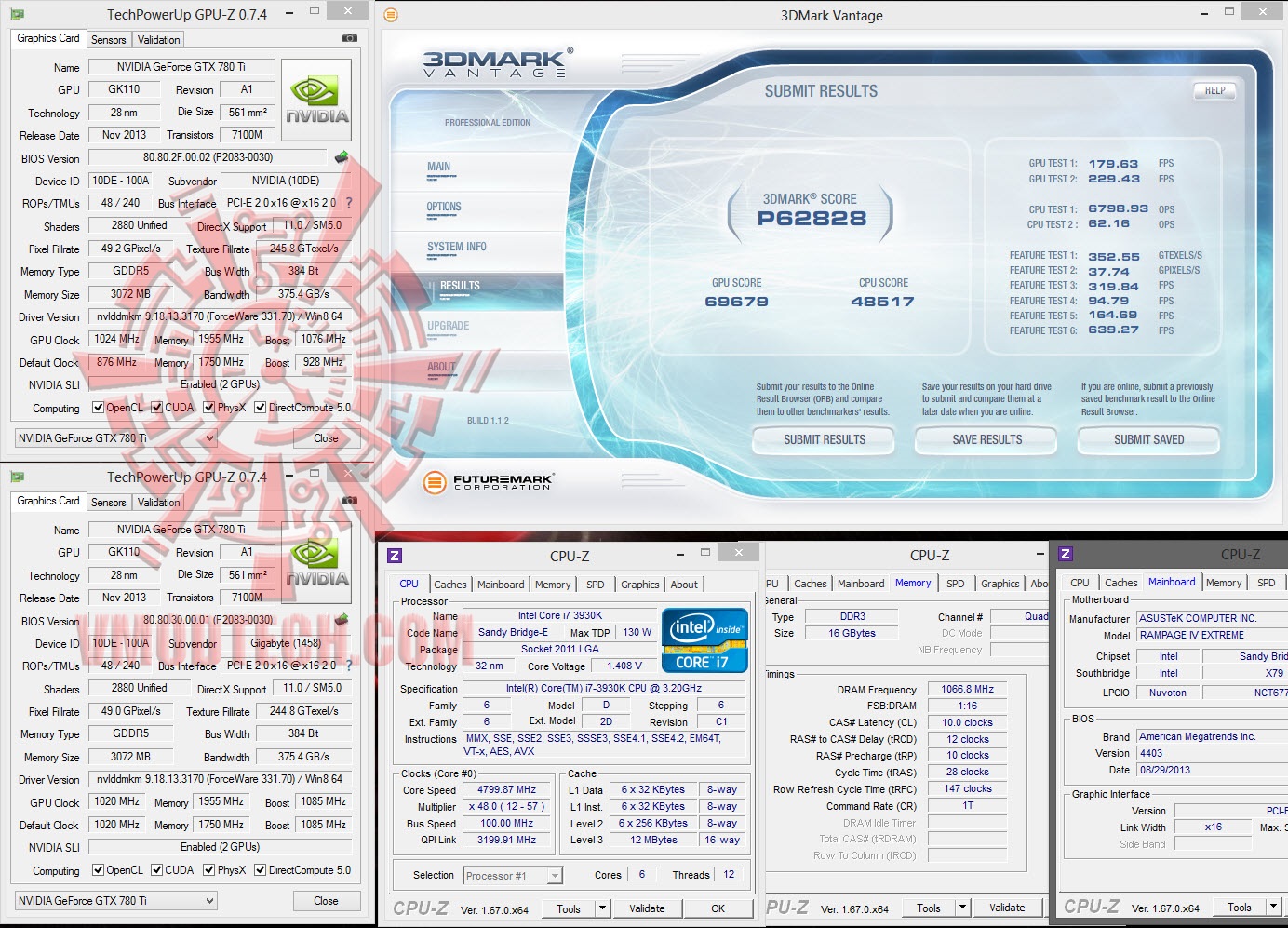Switch to Validation tab in lower GPU-Z

tap(159, 503)
